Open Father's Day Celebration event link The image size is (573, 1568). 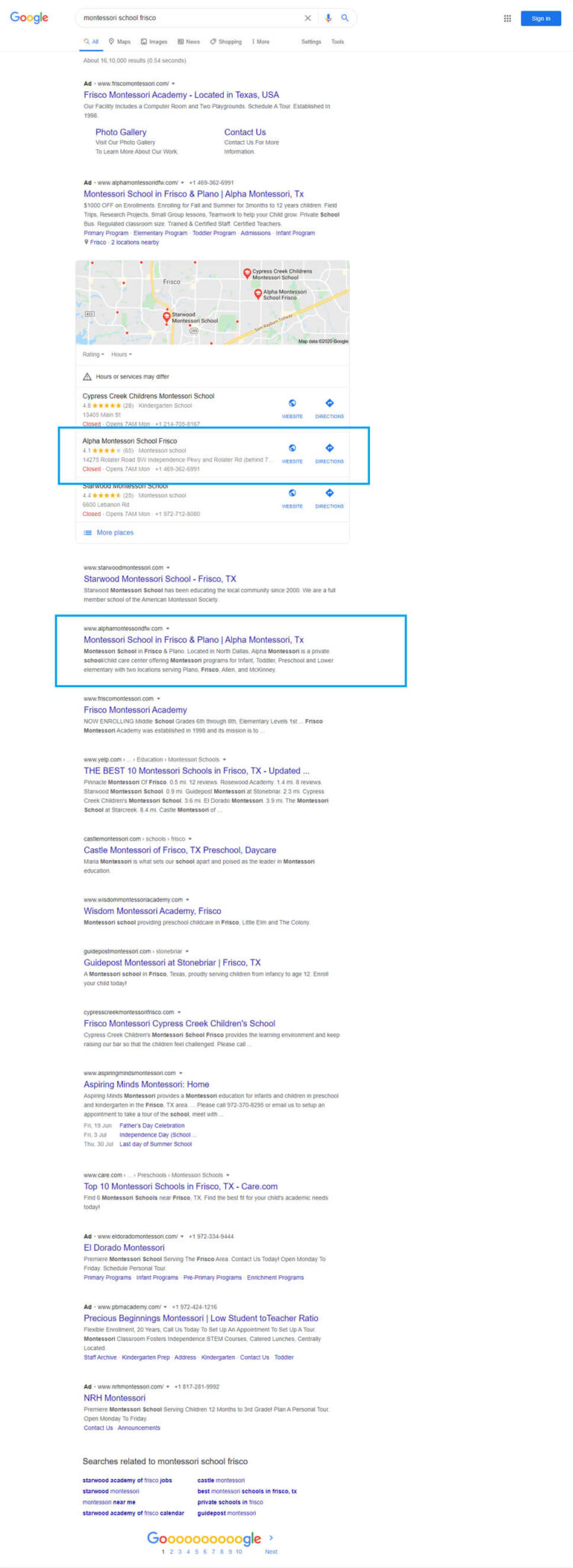(152, 1125)
